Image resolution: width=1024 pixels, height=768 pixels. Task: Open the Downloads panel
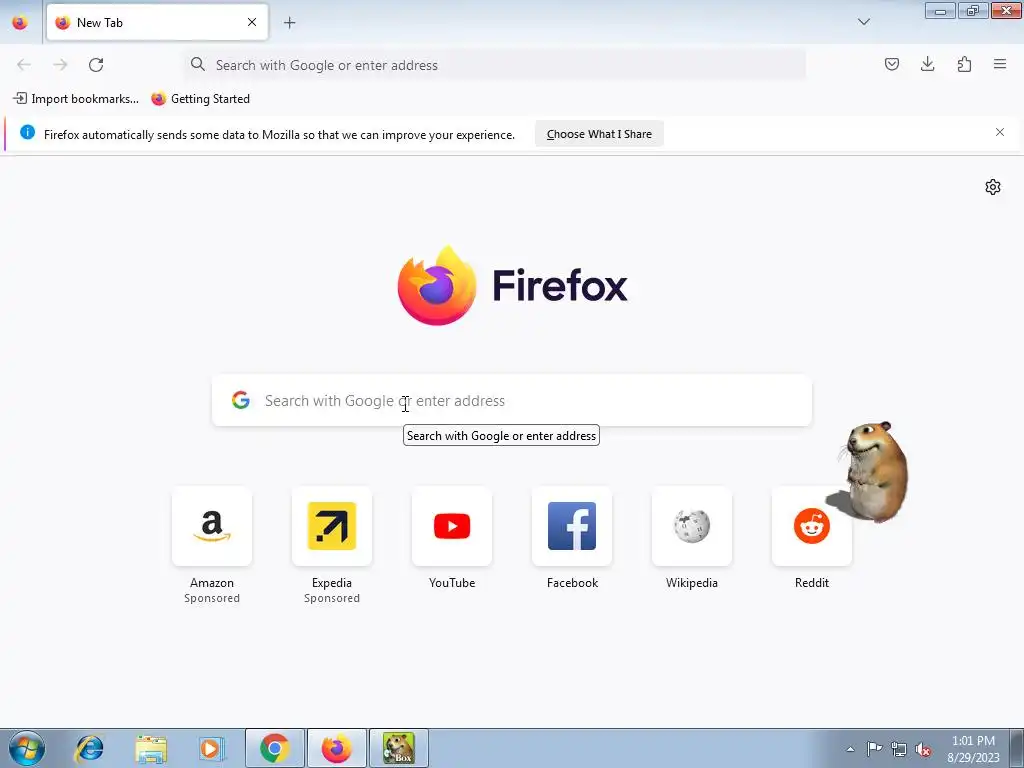click(x=927, y=64)
